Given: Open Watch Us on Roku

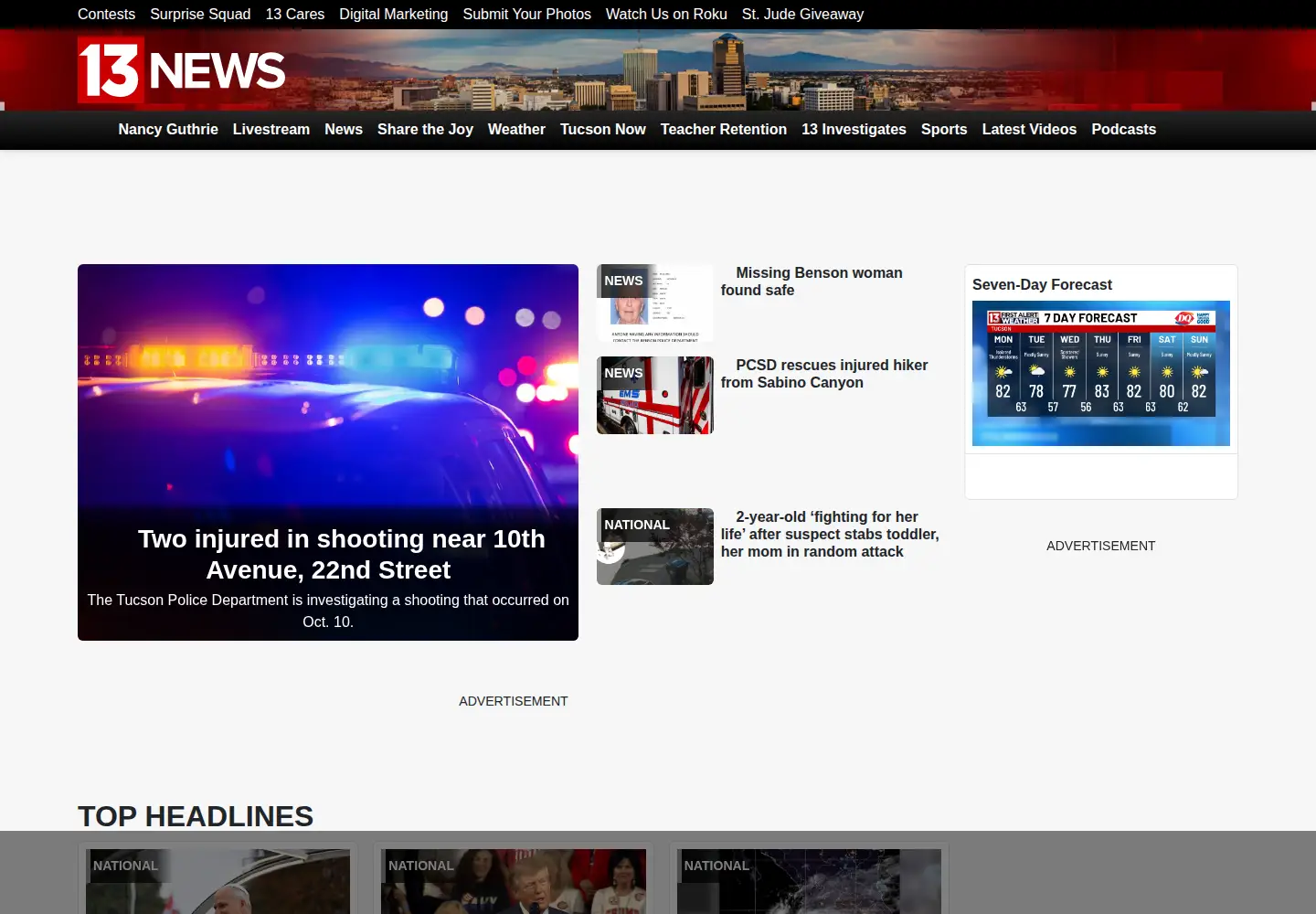Looking at the screenshot, I should tap(666, 15).
